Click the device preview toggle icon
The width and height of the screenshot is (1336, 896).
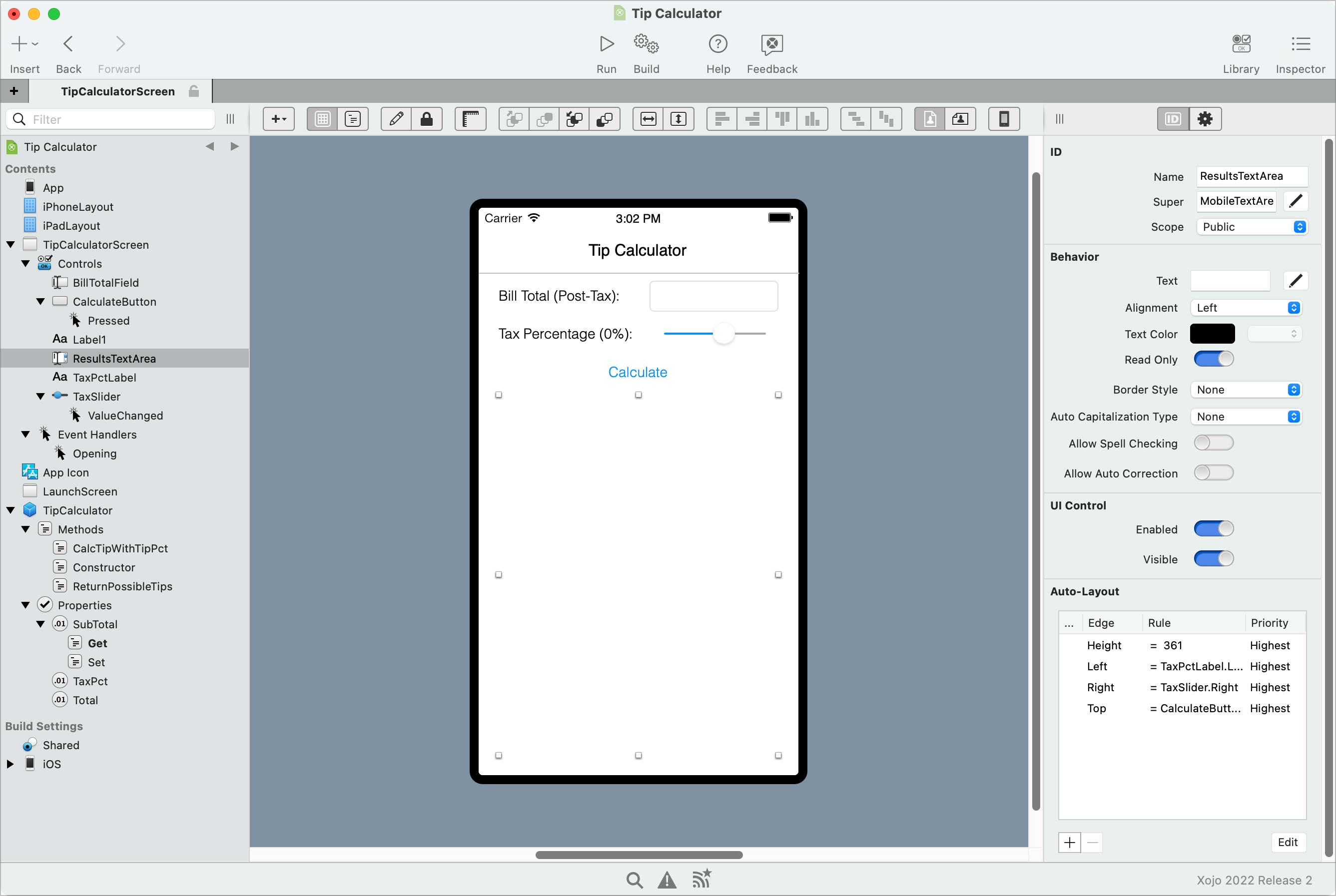[1003, 119]
